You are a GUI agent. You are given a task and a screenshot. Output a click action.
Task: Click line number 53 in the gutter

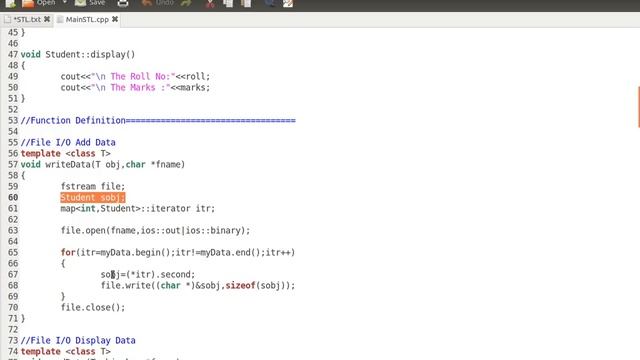coord(13,121)
